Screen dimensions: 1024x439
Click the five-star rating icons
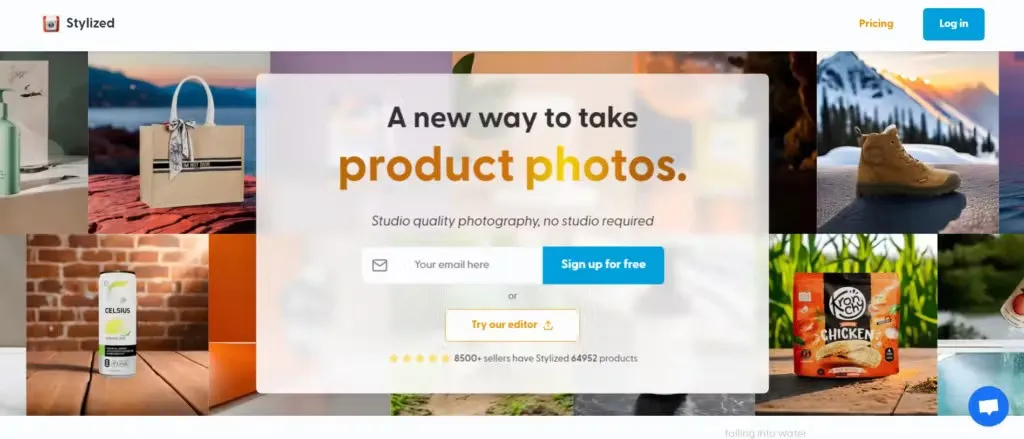coord(419,359)
